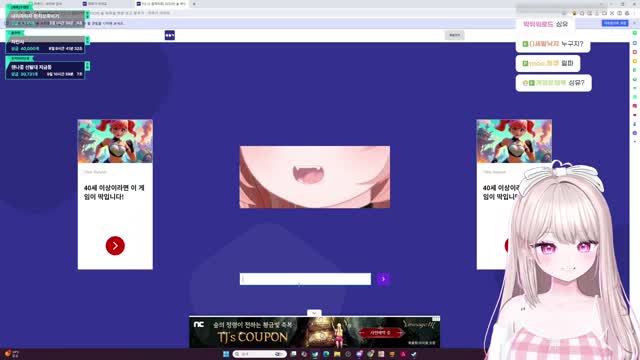Open File Explorer from the taskbar

[x=337, y=354]
